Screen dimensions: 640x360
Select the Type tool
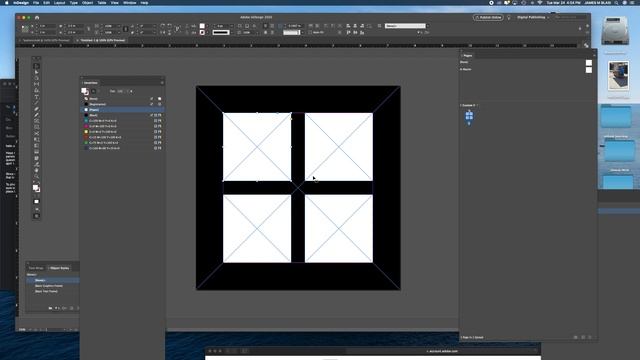36,97
